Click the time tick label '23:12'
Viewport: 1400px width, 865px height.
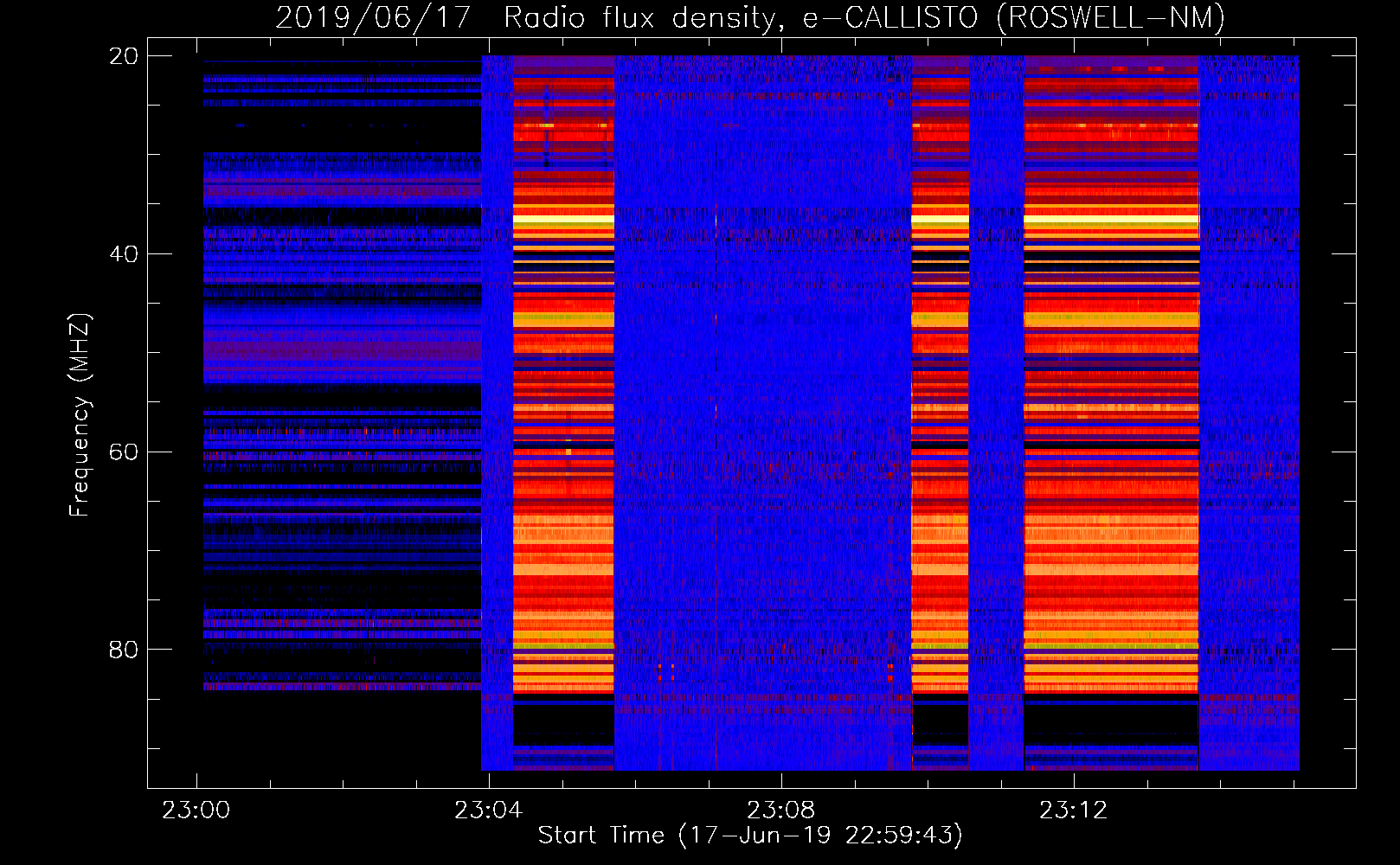point(1074,811)
